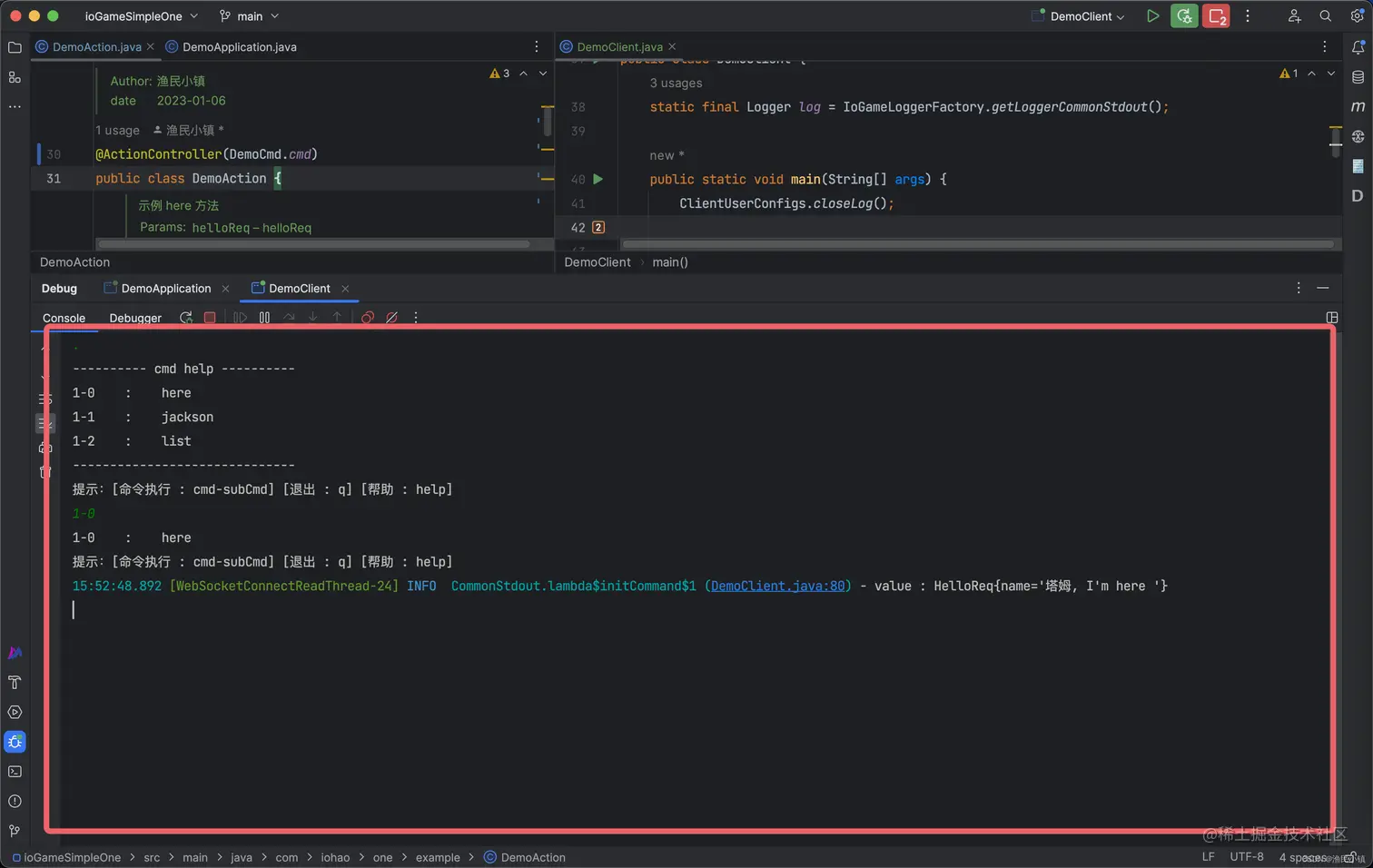This screenshot has height=868, width=1373.
Task: Stop running processes red button
Action: (x=1216, y=16)
